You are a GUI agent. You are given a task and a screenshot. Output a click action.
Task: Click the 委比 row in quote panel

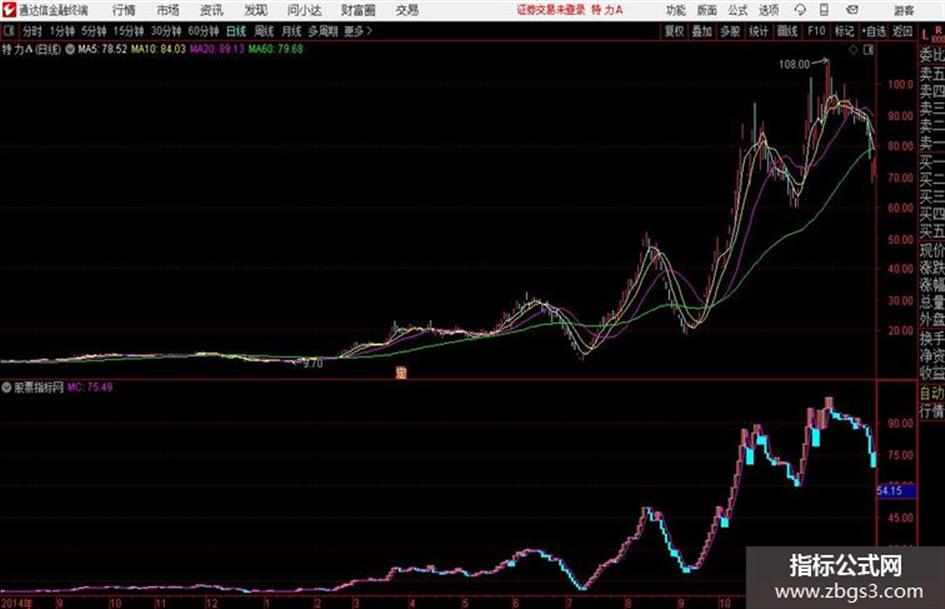(932, 56)
